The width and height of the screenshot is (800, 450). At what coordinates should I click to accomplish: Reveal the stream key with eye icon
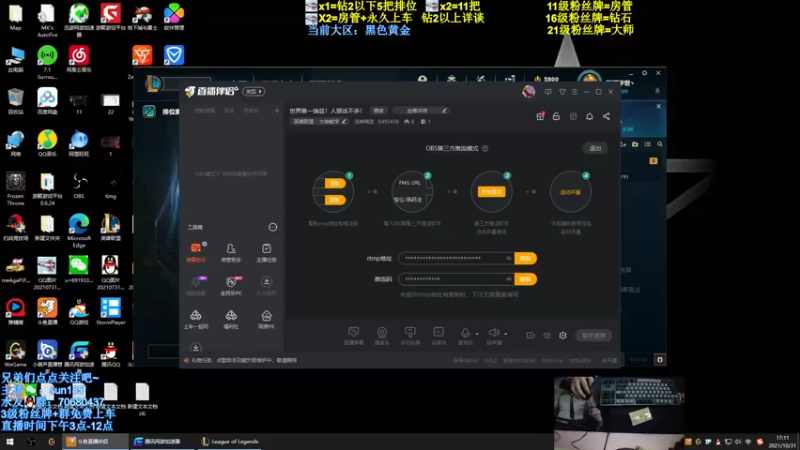point(509,279)
